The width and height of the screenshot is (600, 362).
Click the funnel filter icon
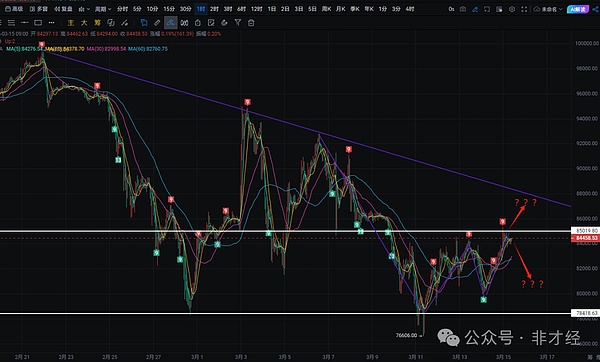click(x=238, y=23)
